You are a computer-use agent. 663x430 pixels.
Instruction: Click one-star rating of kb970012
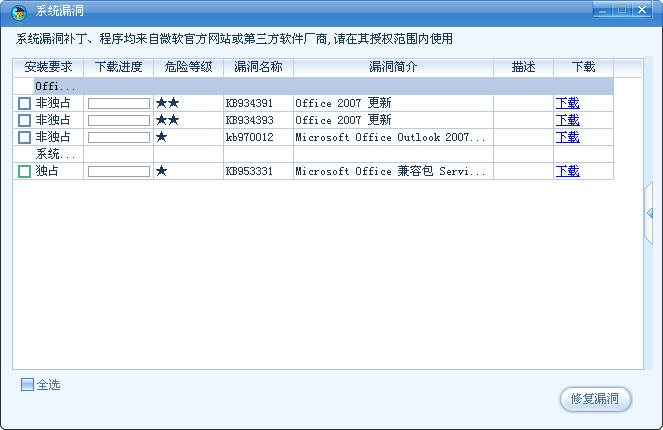[162, 137]
